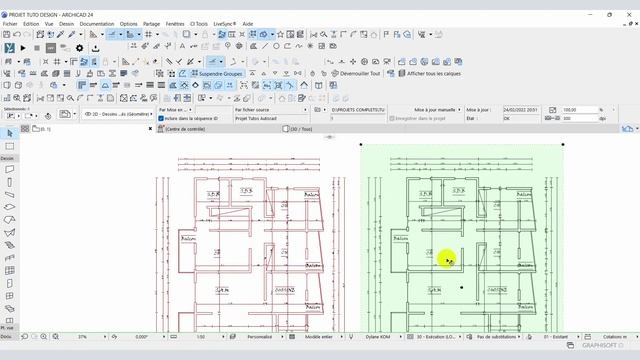Toggle Enregistrer dans le projet checkbox

click(392, 118)
